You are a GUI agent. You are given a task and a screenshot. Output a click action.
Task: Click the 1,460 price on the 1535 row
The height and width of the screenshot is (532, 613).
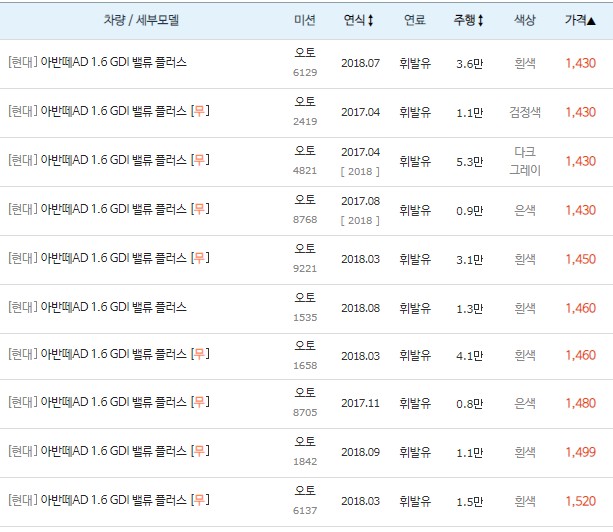[581, 308]
